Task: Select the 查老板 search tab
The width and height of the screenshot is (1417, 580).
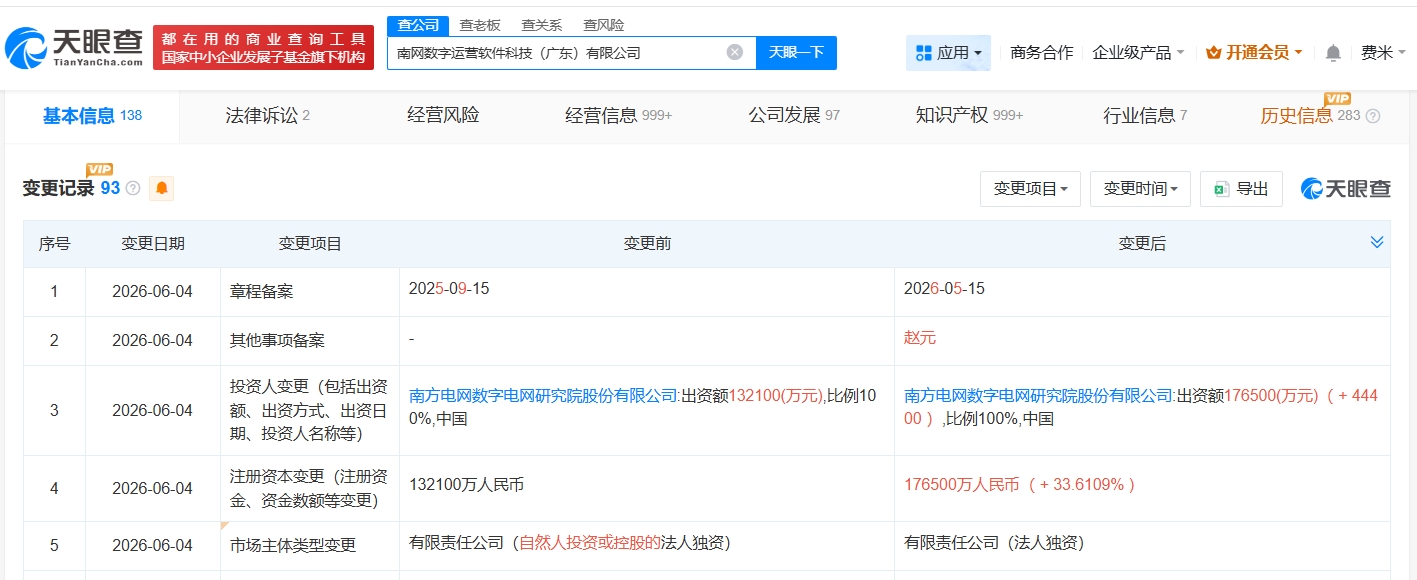Action: point(479,25)
